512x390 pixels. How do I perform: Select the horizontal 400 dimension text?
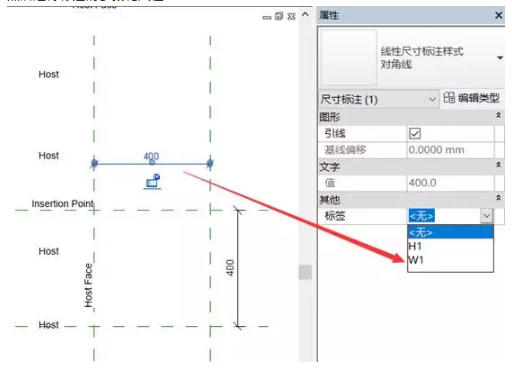(151, 156)
